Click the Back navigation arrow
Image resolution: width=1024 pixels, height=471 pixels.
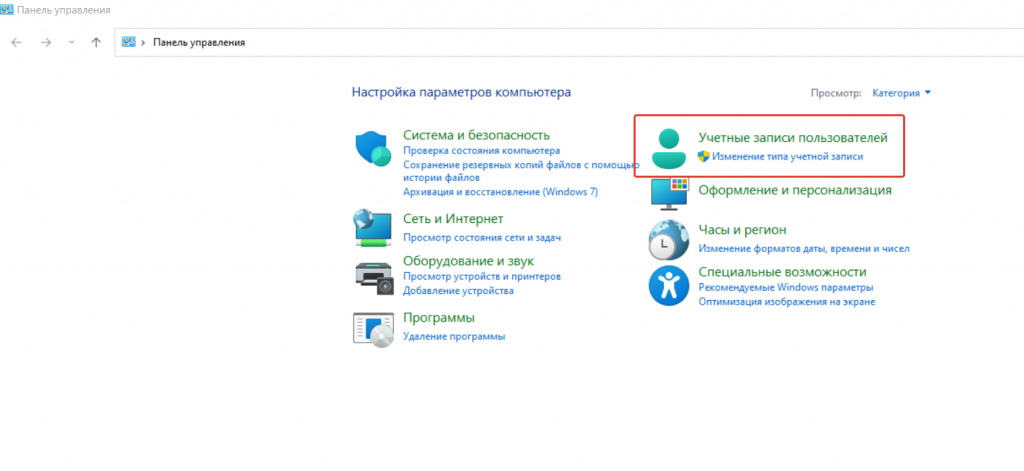pos(17,42)
